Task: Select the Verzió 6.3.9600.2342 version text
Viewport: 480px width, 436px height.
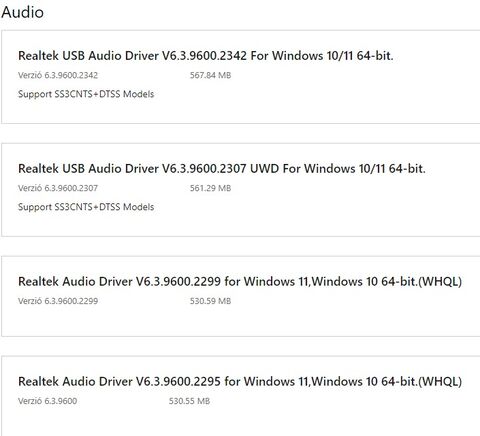Action: 58,75
